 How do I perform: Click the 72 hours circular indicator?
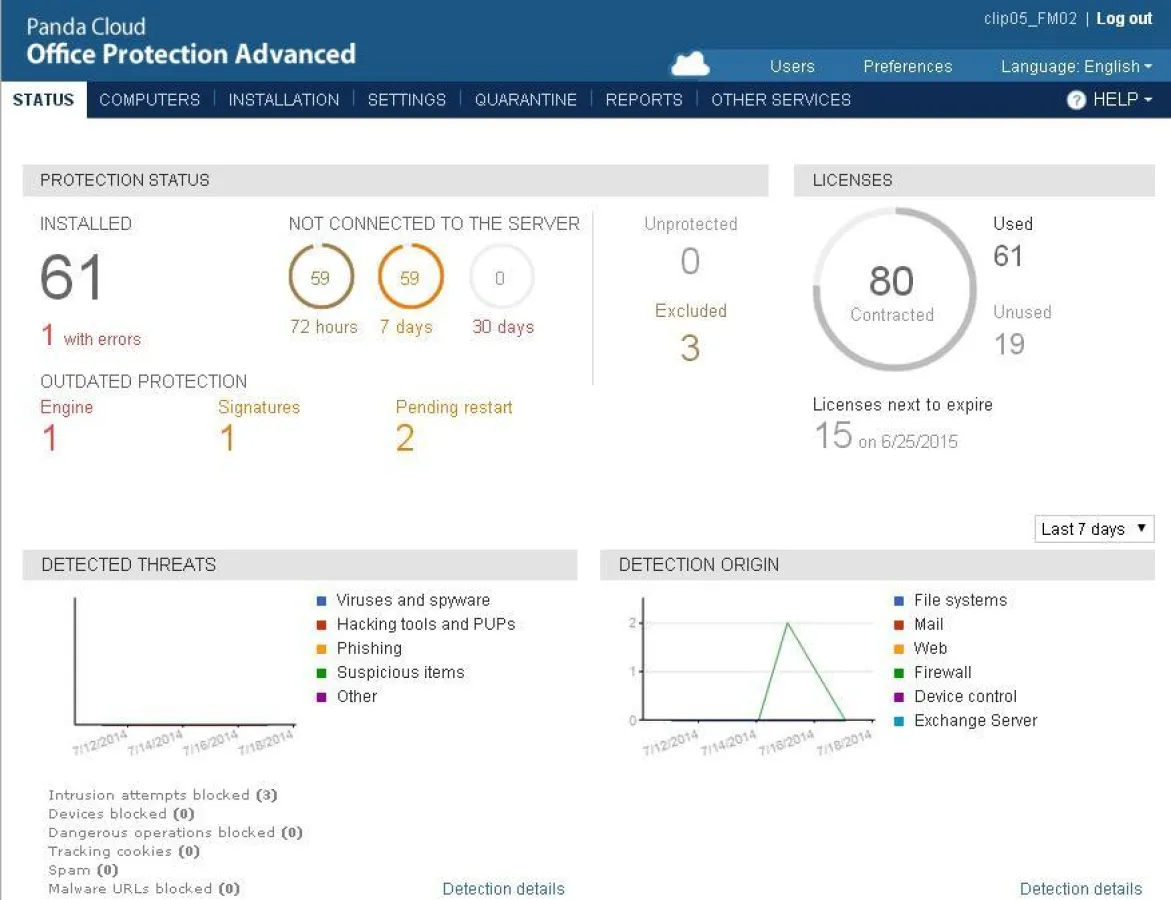pos(321,278)
